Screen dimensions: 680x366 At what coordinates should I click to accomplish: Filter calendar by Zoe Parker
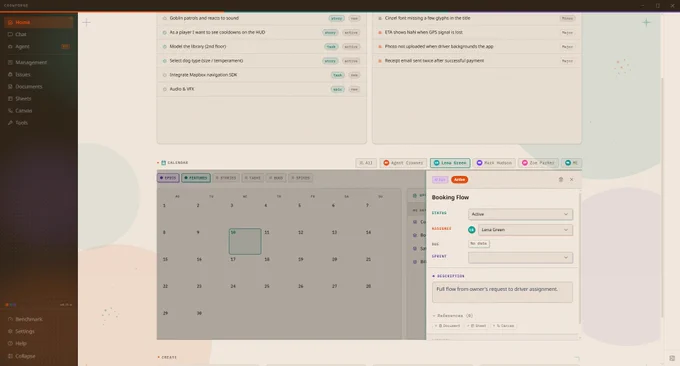click(x=538, y=163)
